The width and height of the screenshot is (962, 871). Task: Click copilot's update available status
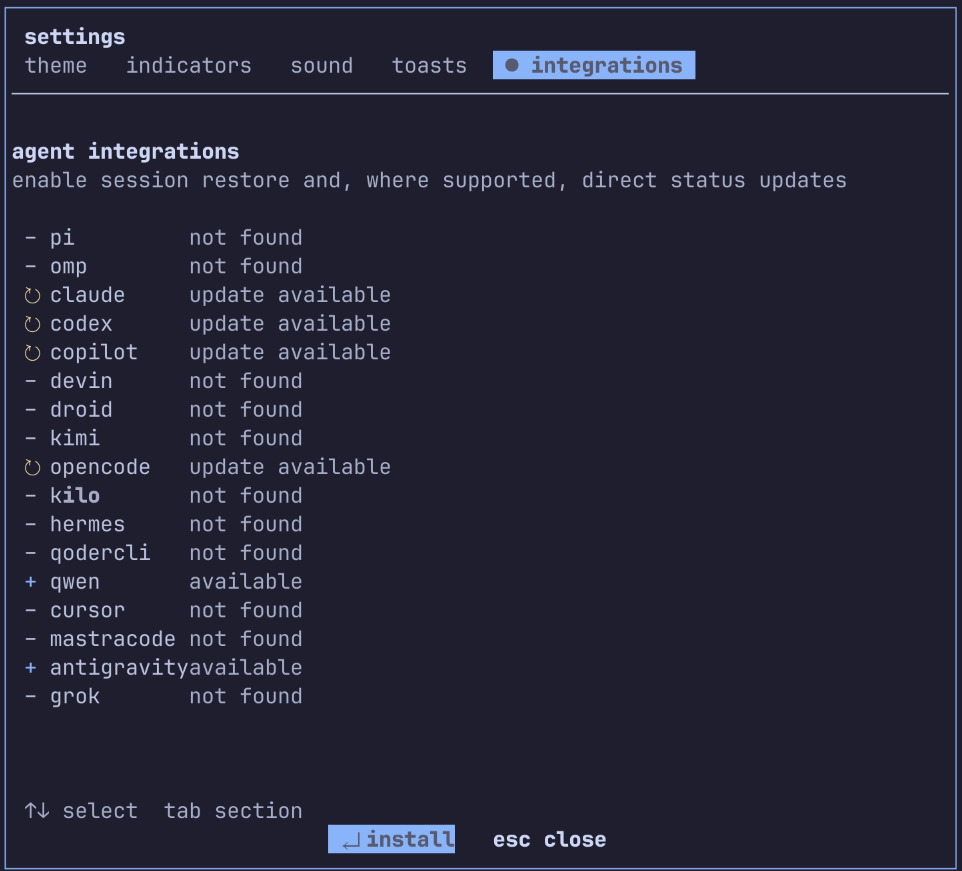click(x=290, y=353)
